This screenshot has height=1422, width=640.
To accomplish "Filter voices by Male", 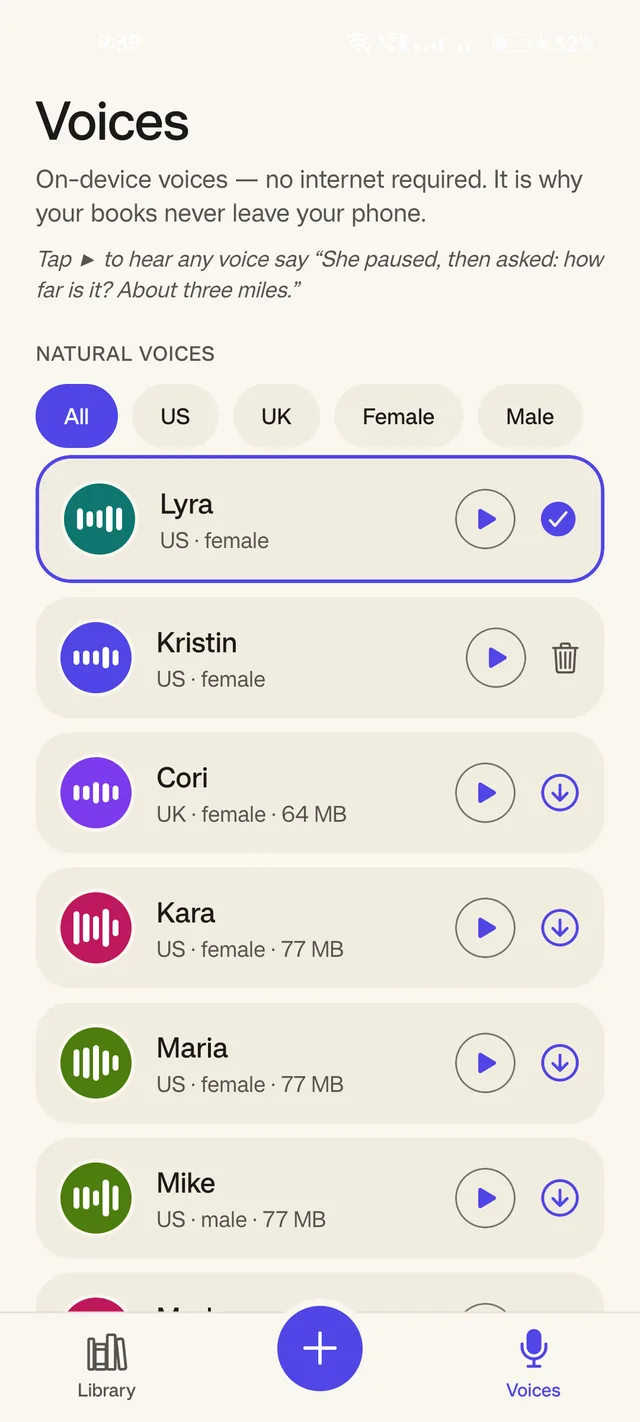I will click(530, 416).
